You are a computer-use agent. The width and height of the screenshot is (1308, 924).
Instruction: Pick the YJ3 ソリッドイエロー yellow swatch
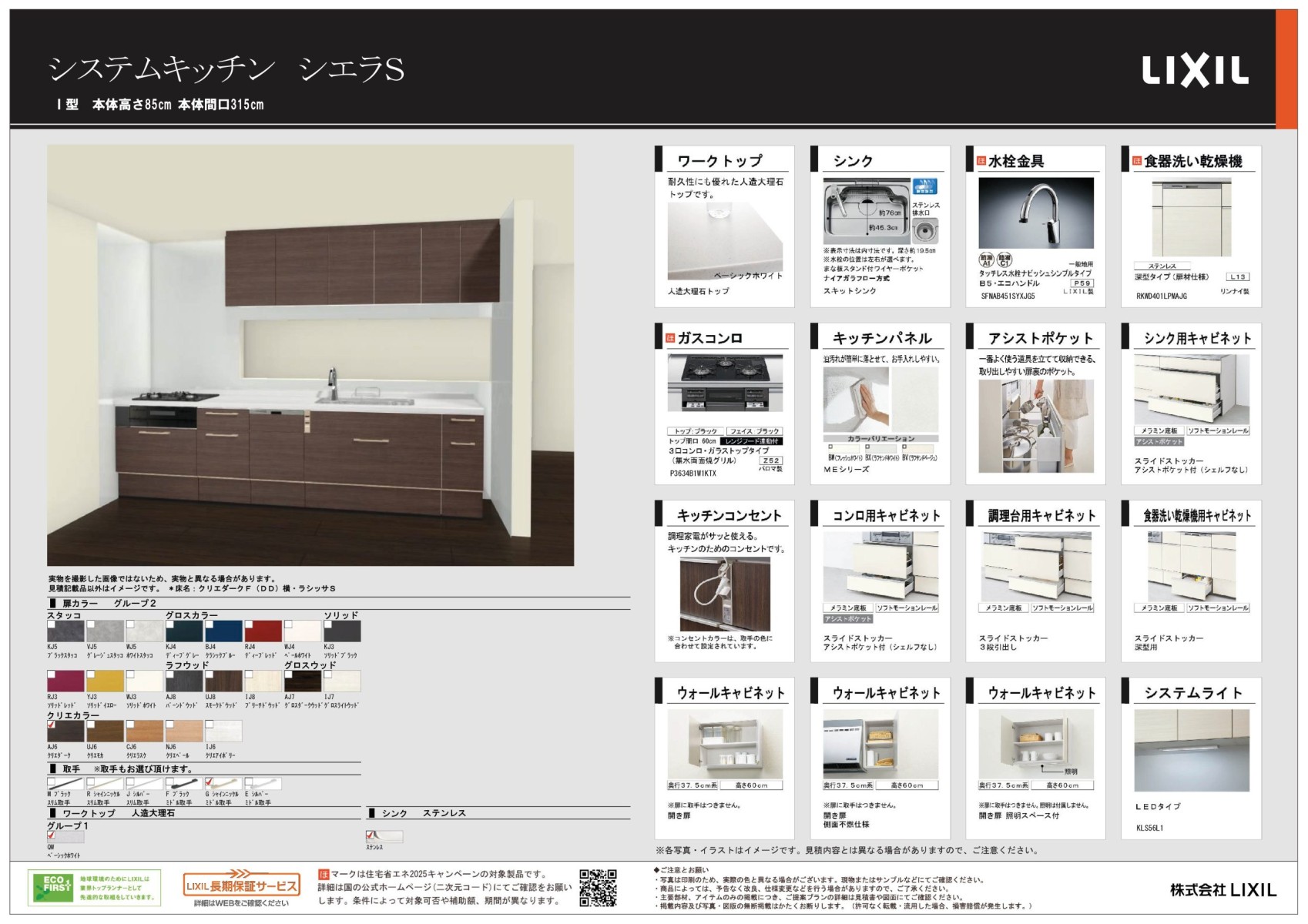pos(105,681)
